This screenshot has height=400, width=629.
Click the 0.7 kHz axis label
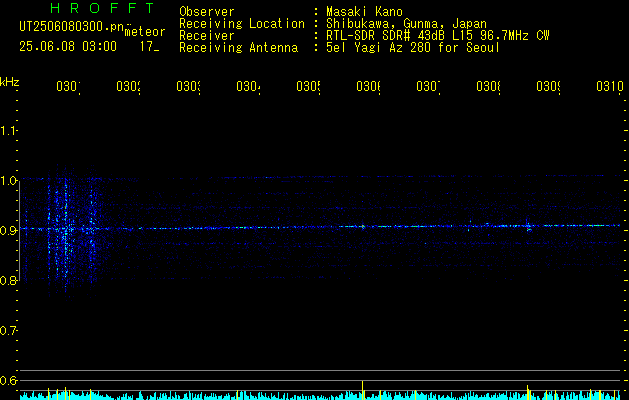point(8,330)
